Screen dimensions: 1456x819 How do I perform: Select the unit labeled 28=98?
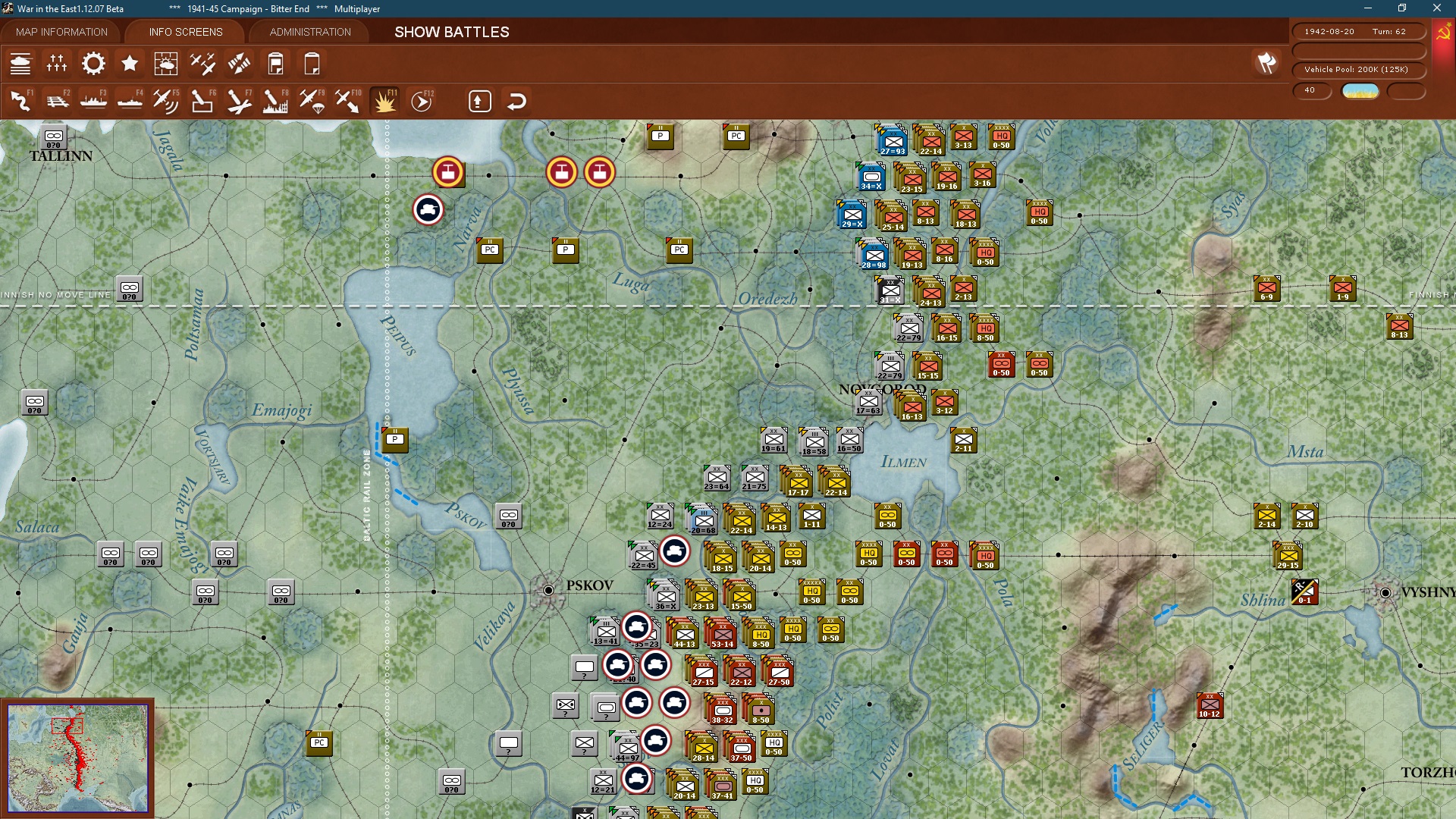pos(874,255)
